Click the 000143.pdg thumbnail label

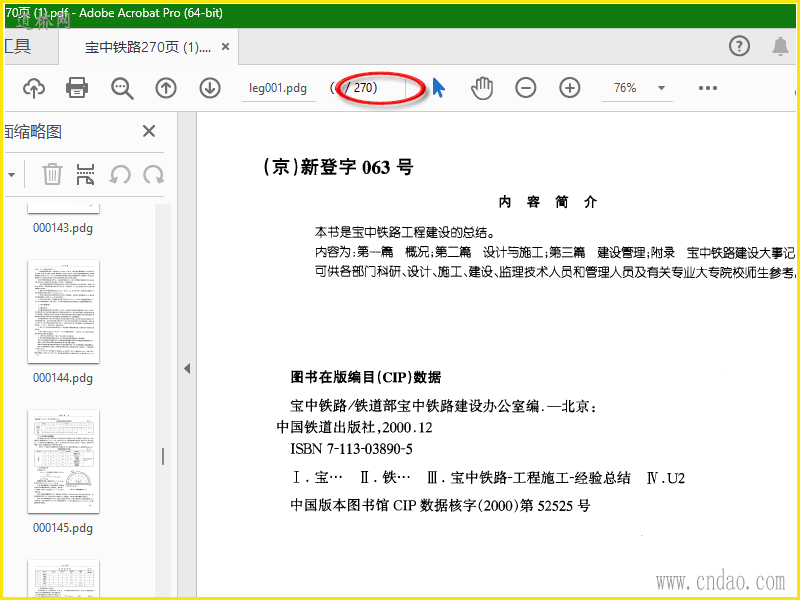coord(63,228)
